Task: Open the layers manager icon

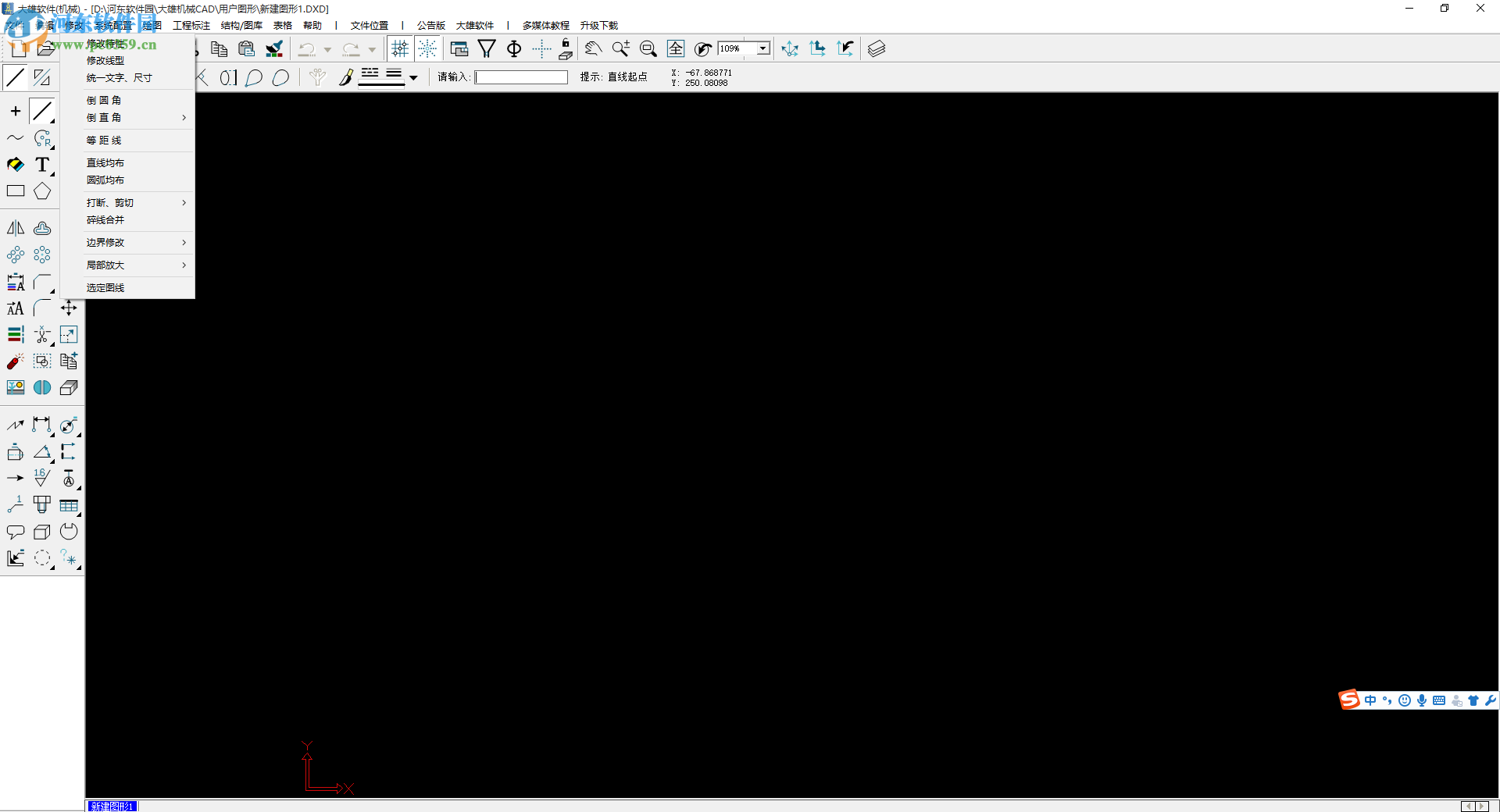Action: pos(877,49)
